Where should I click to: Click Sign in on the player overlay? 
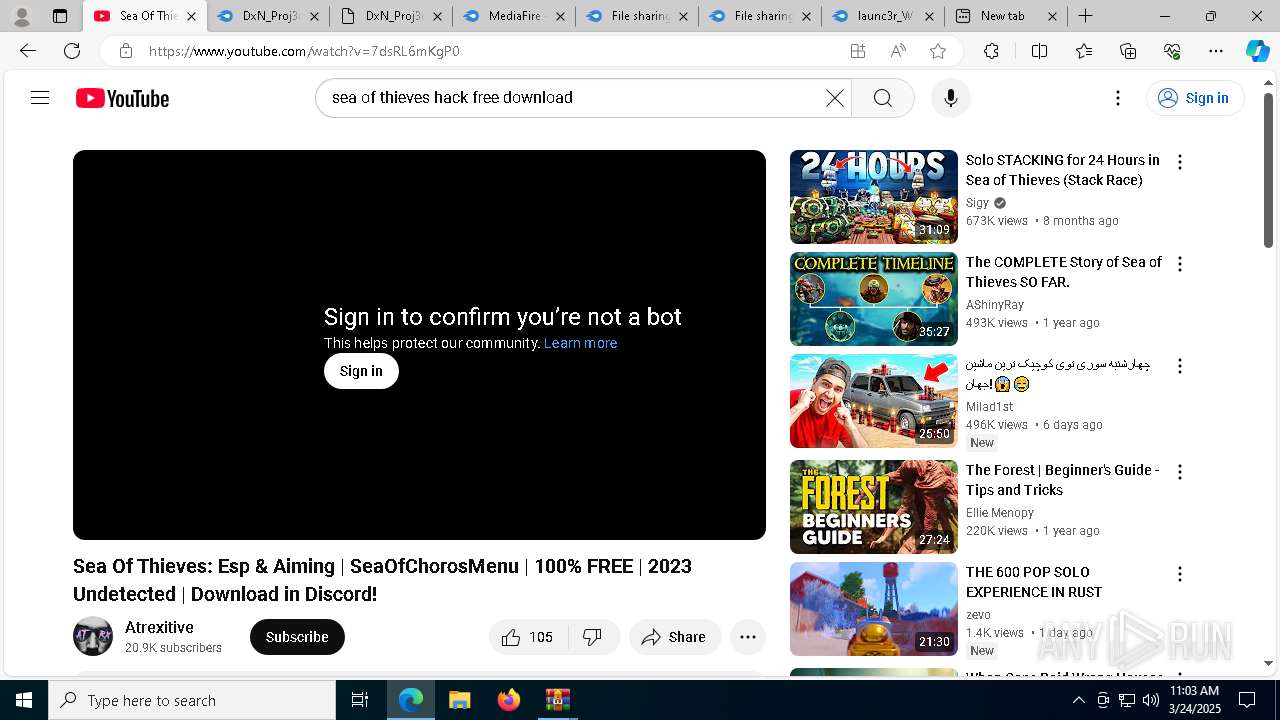361,371
